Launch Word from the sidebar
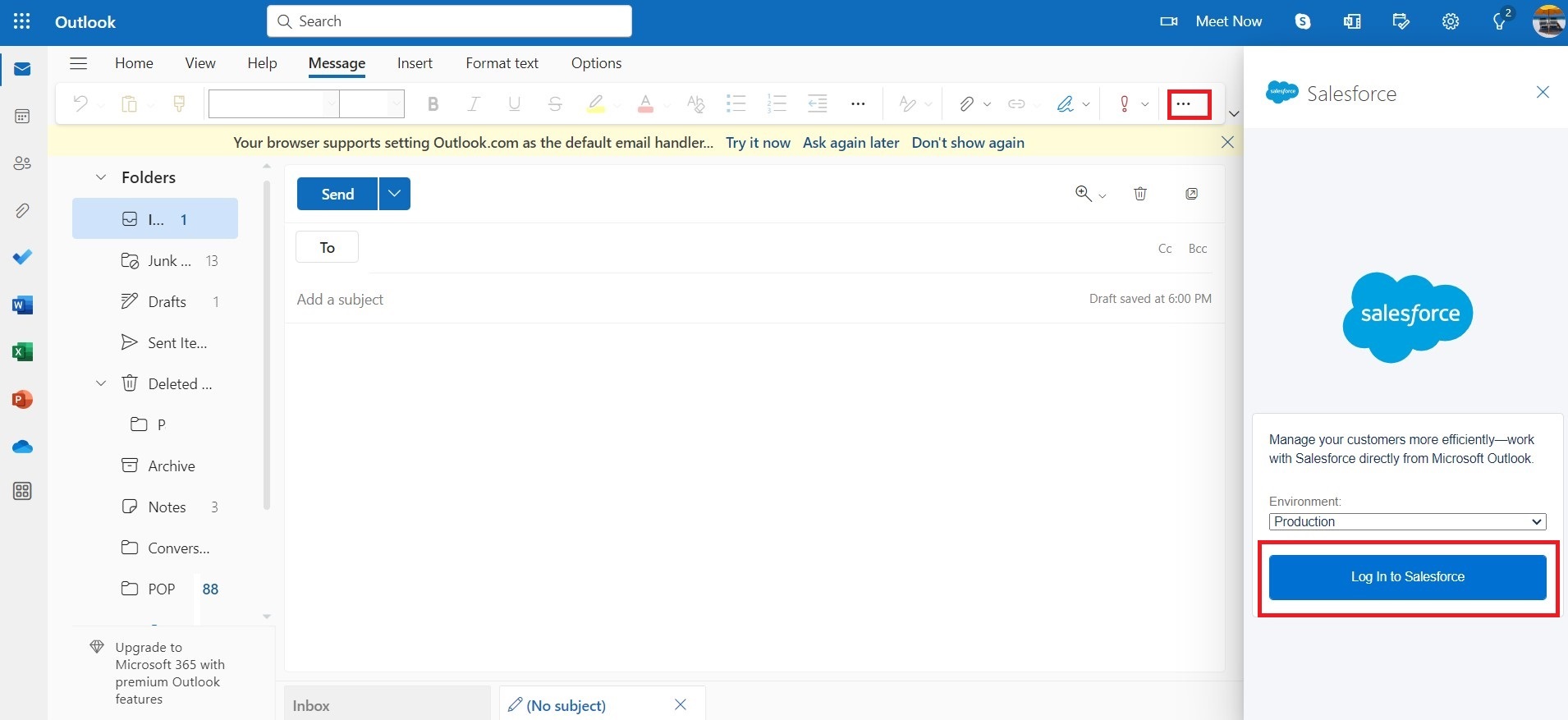This screenshot has width=1568, height=720. click(22, 305)
